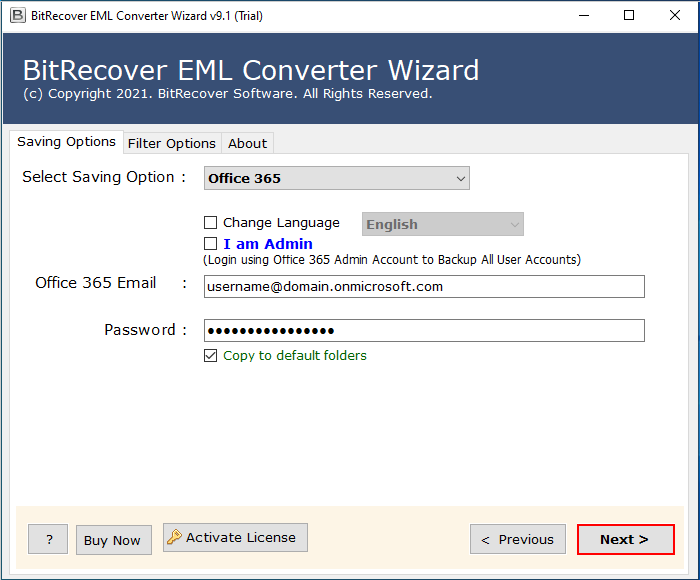Maximize the wizard window
The image size is (700, 580).
coord(628,16)
